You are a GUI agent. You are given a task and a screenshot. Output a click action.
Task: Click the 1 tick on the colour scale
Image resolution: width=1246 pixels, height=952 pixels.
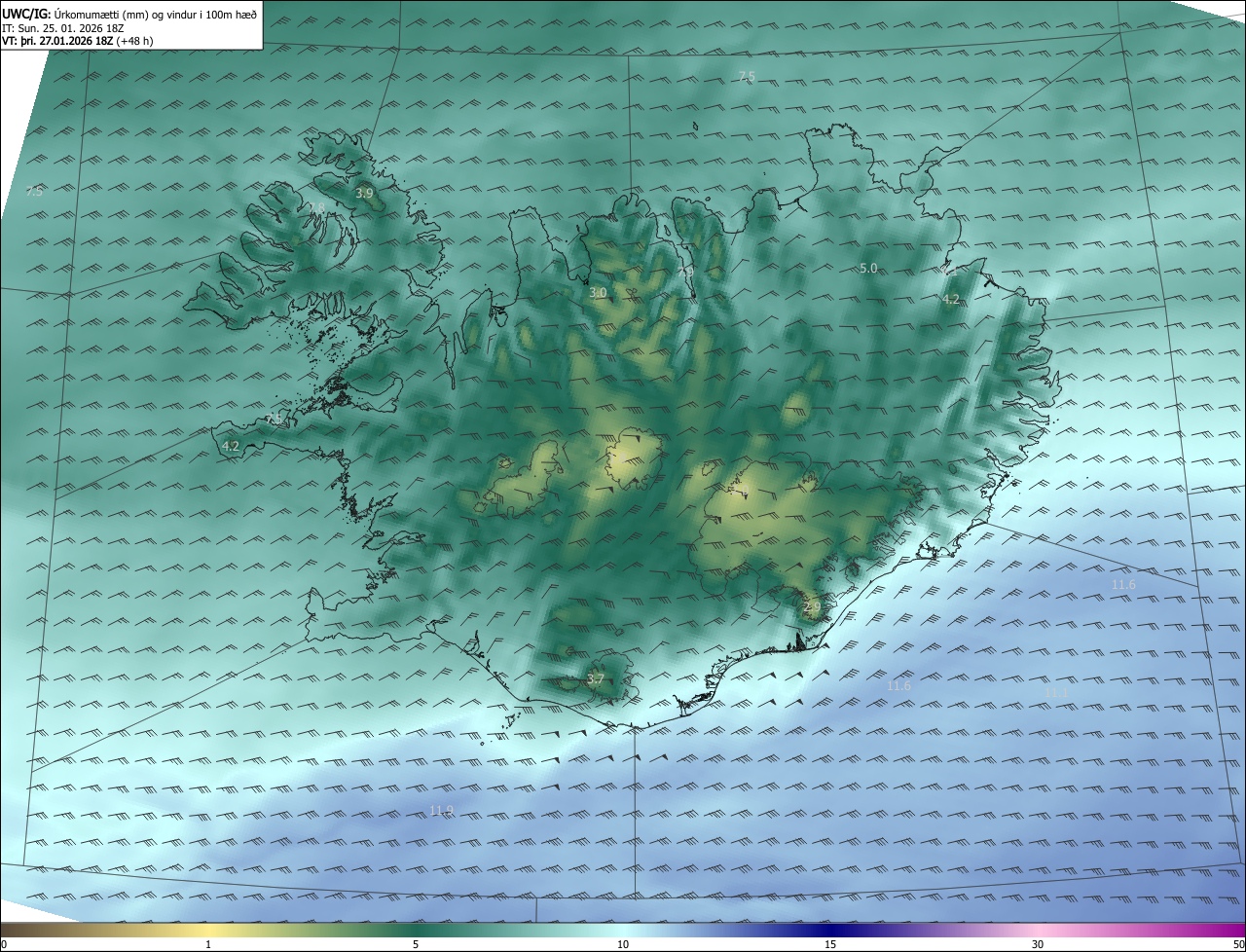click(x=209, y=944)
